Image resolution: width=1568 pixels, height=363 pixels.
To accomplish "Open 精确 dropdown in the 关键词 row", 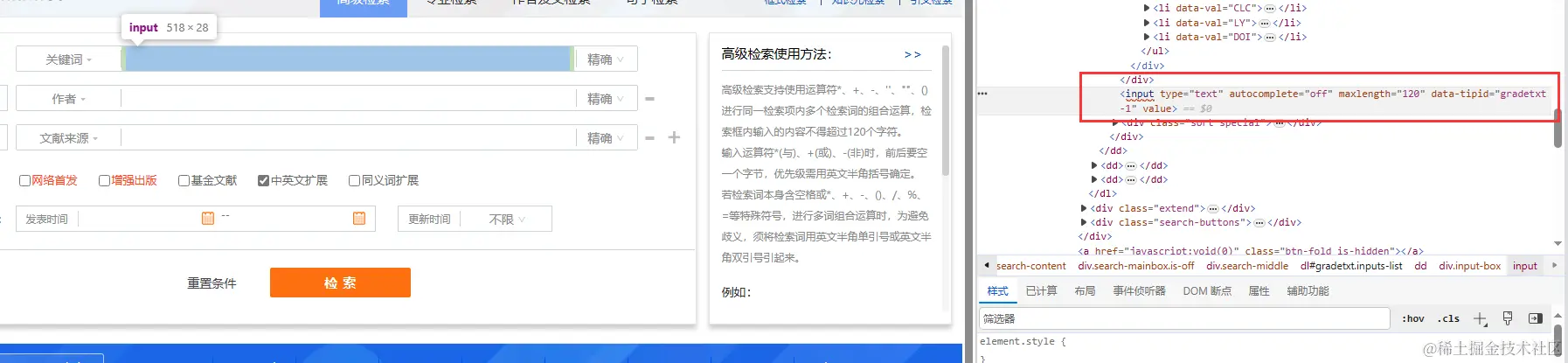I will click(606, 59).
